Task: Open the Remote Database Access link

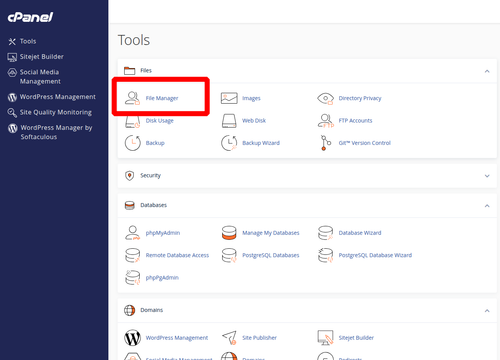Action: (177, 255)
